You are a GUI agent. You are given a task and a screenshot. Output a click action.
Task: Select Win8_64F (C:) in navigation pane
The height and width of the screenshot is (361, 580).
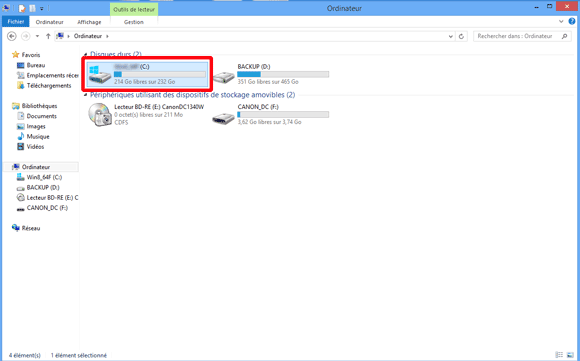tap(44, 177)
